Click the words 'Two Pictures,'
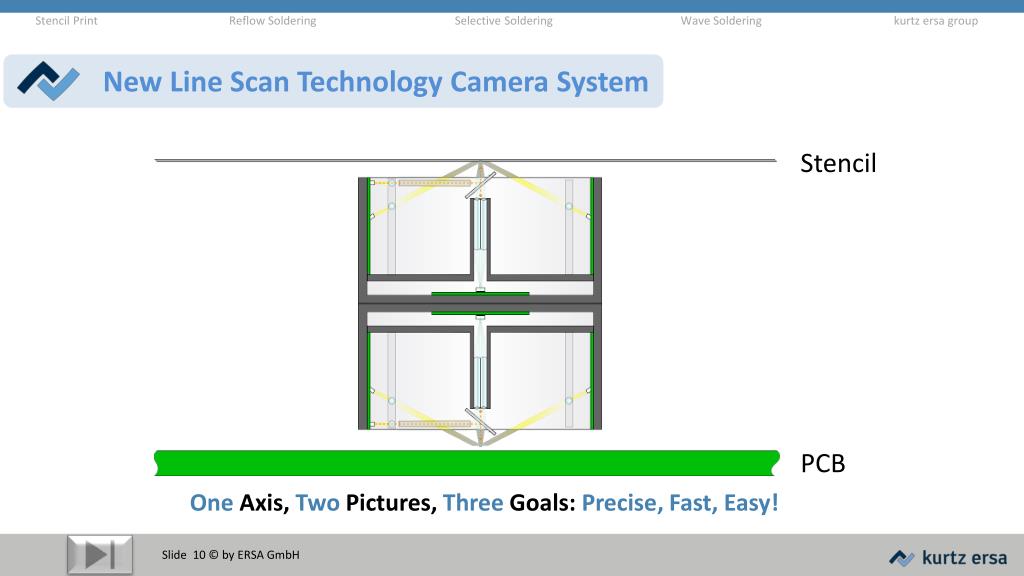The image size is (1024, 576). (366, 503)
